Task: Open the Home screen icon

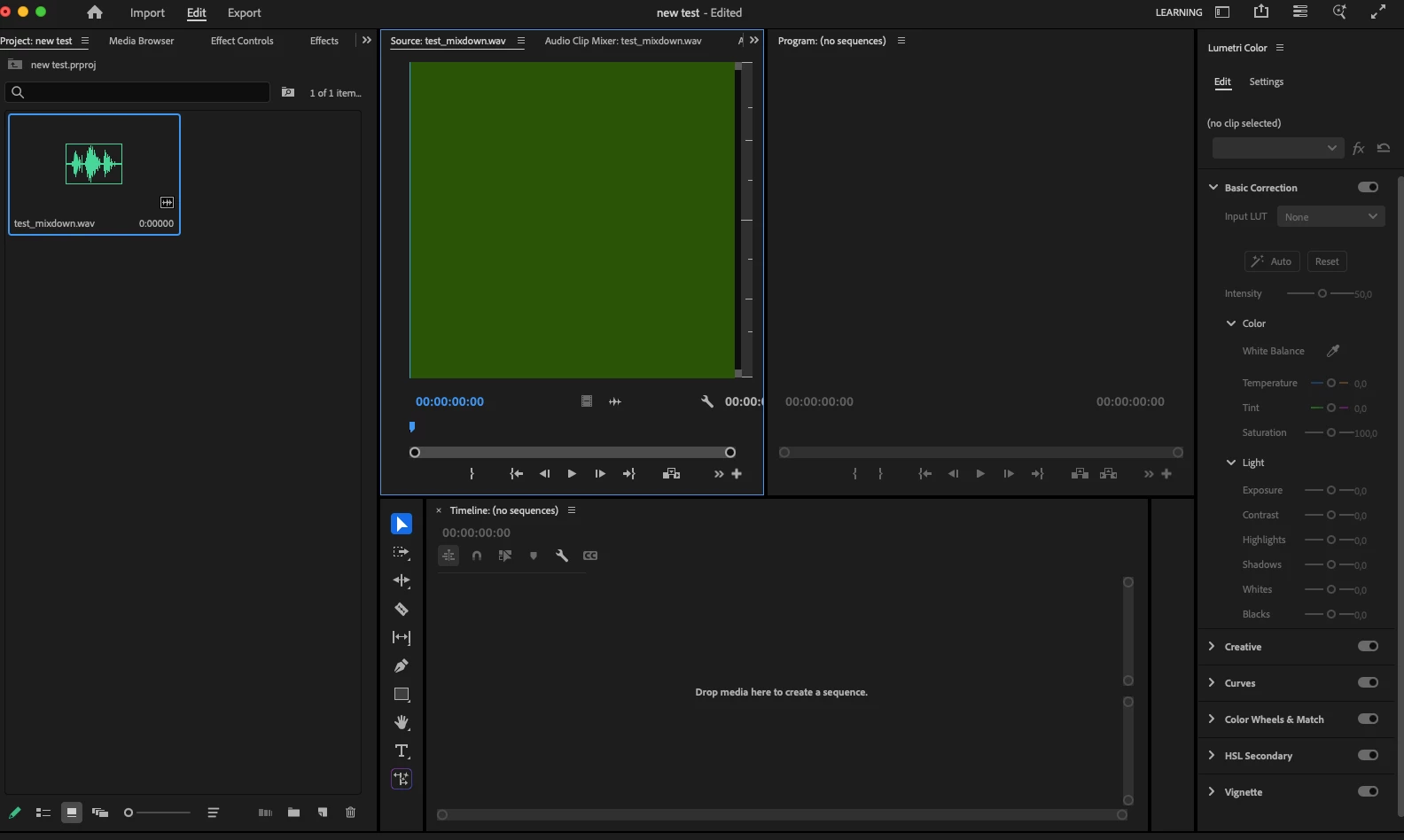Action: [x=95, y=12]
